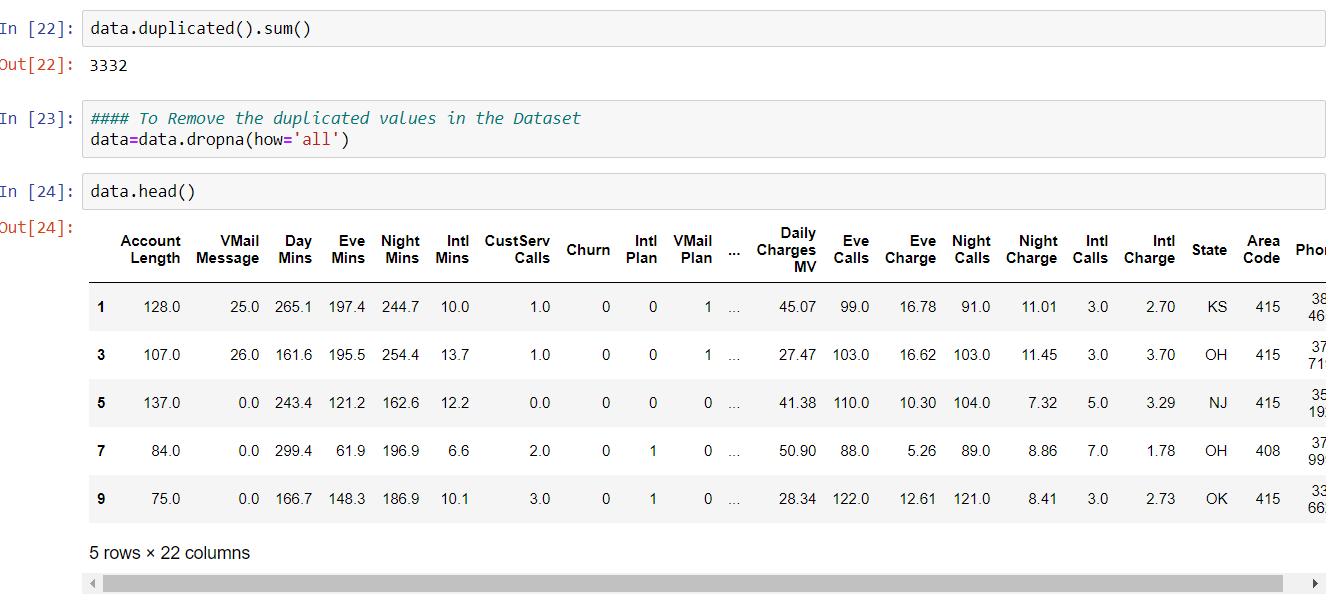Click Eve Calls value 110.0
The width and height of the screenshot is (1340, 604).
851,403
